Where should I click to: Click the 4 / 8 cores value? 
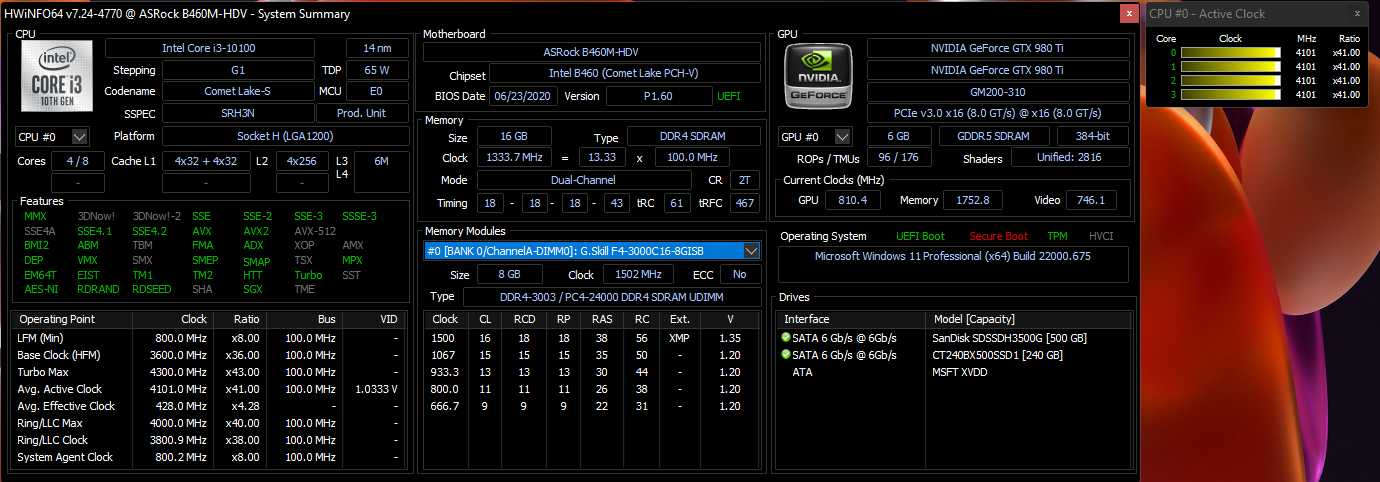pyautogui.click(x=78, y=161)
